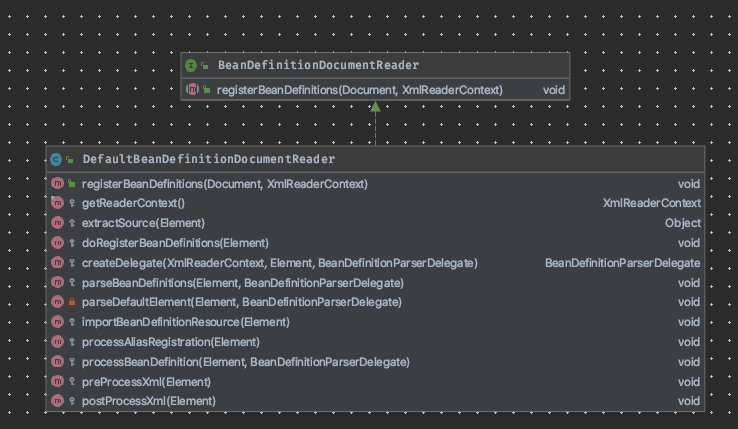Click the method icon beside processBeanDefinition
This screenshot has width=738, height=429.
pos(57,361)
